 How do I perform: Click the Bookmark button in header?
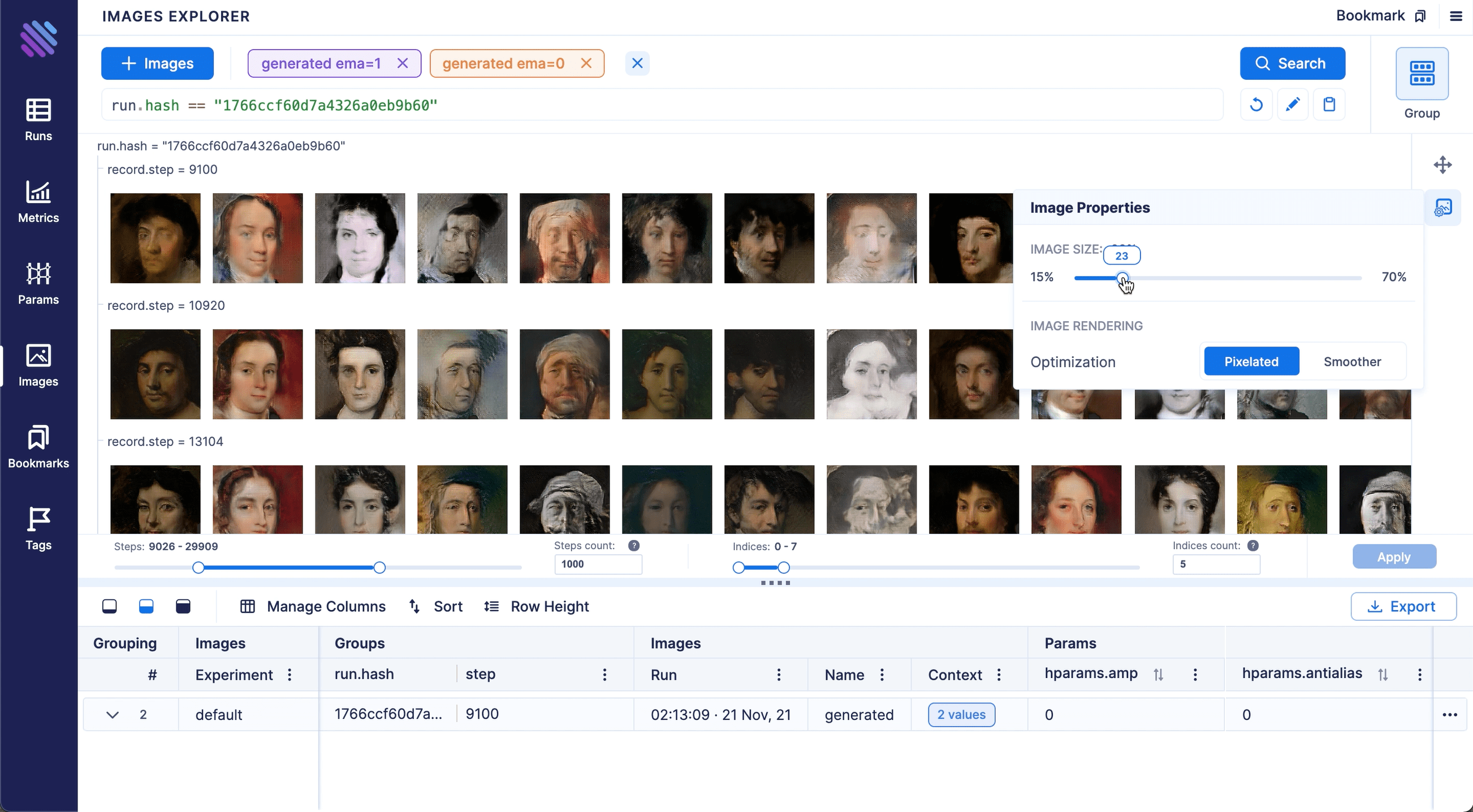click(1381, 16)
